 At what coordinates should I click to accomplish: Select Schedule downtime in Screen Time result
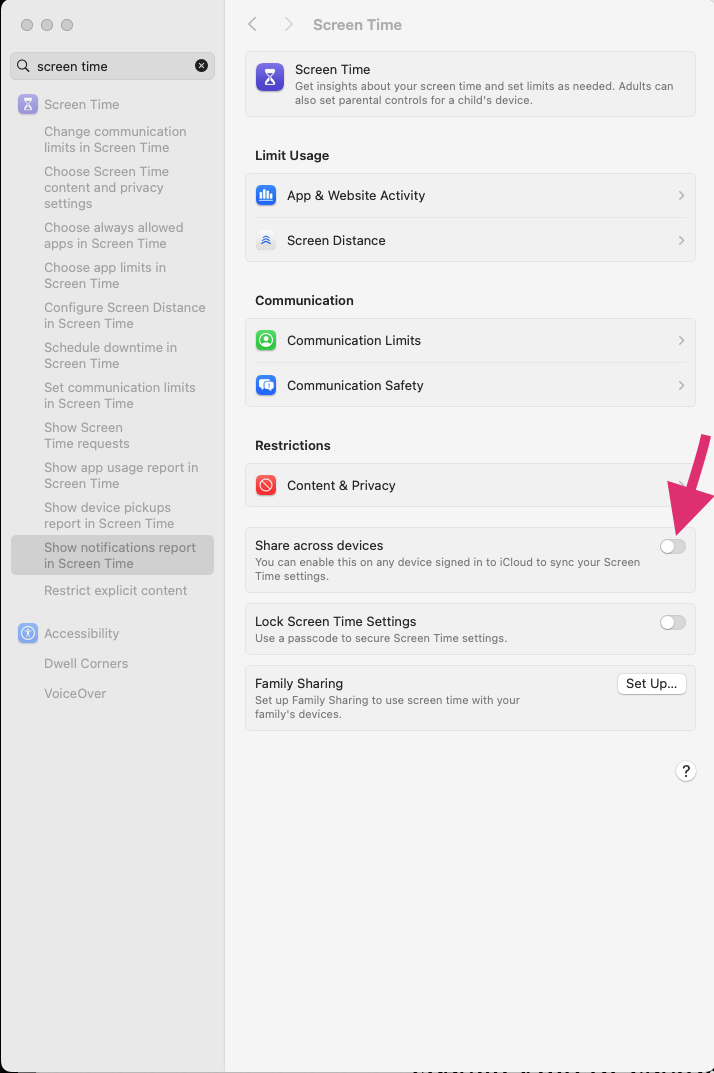112,356
